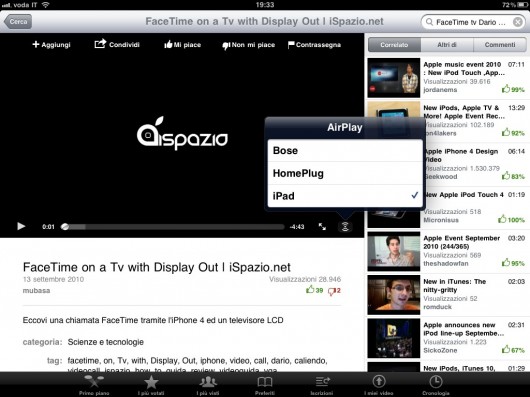Go back with the Cerca button

[x=18, y=22]
